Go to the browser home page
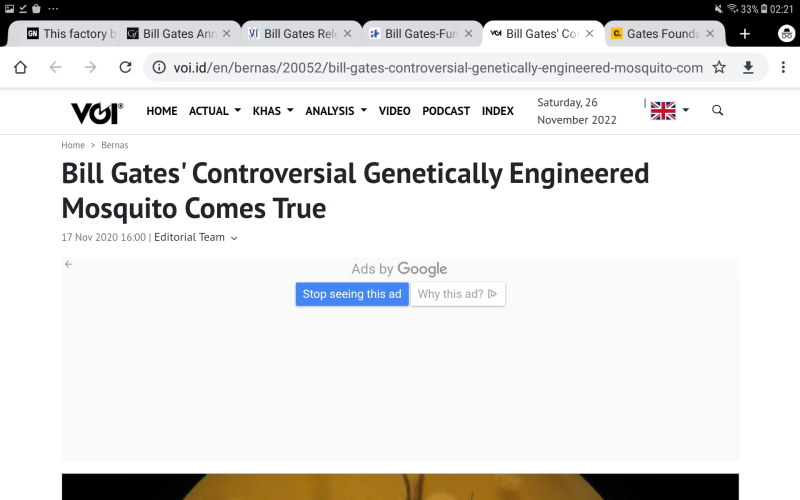Image resolution: width=800 pixels, height=500 pixels. coord(20,67)
